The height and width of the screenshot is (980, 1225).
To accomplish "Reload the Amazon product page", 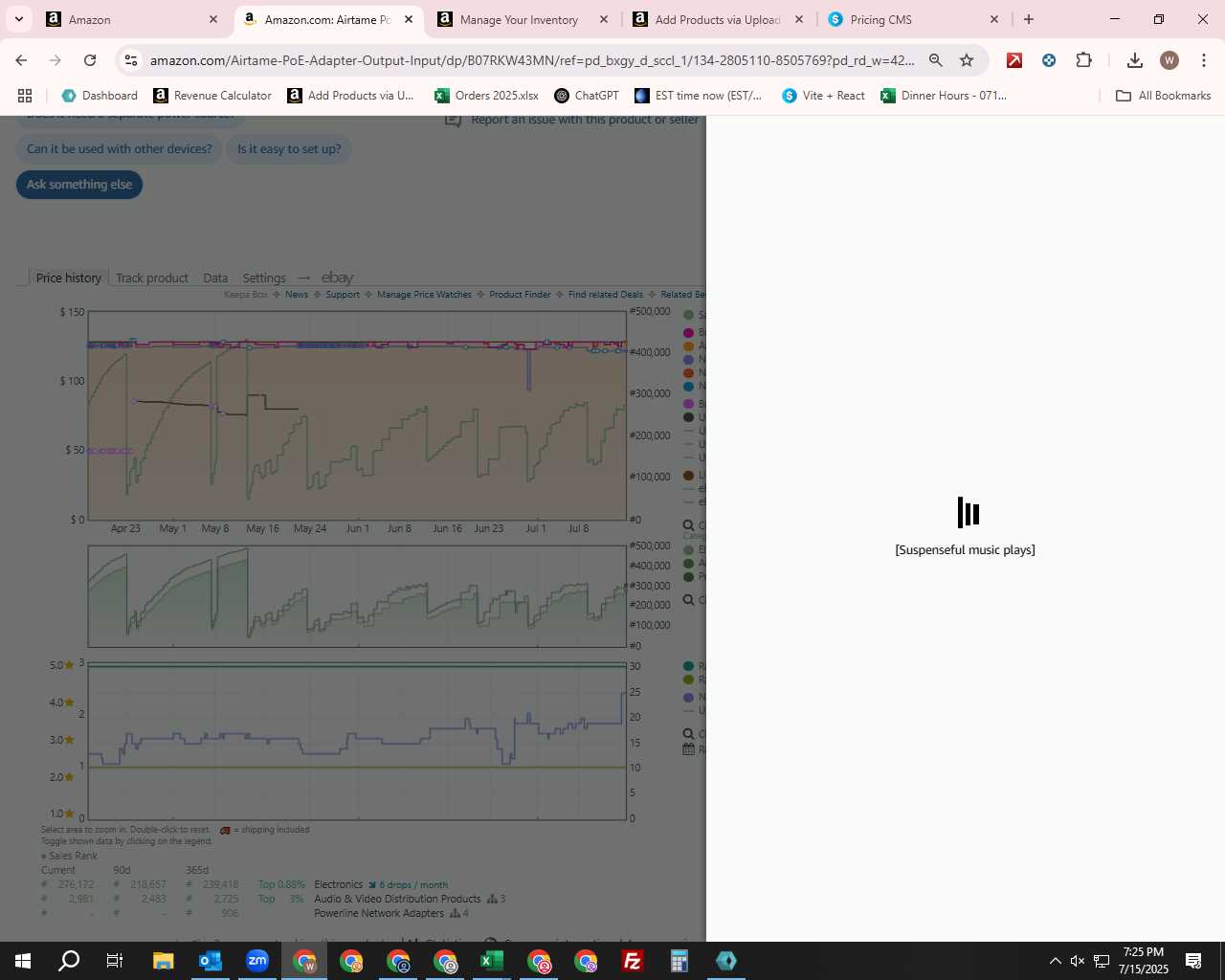I will click(x=90, y=60).
